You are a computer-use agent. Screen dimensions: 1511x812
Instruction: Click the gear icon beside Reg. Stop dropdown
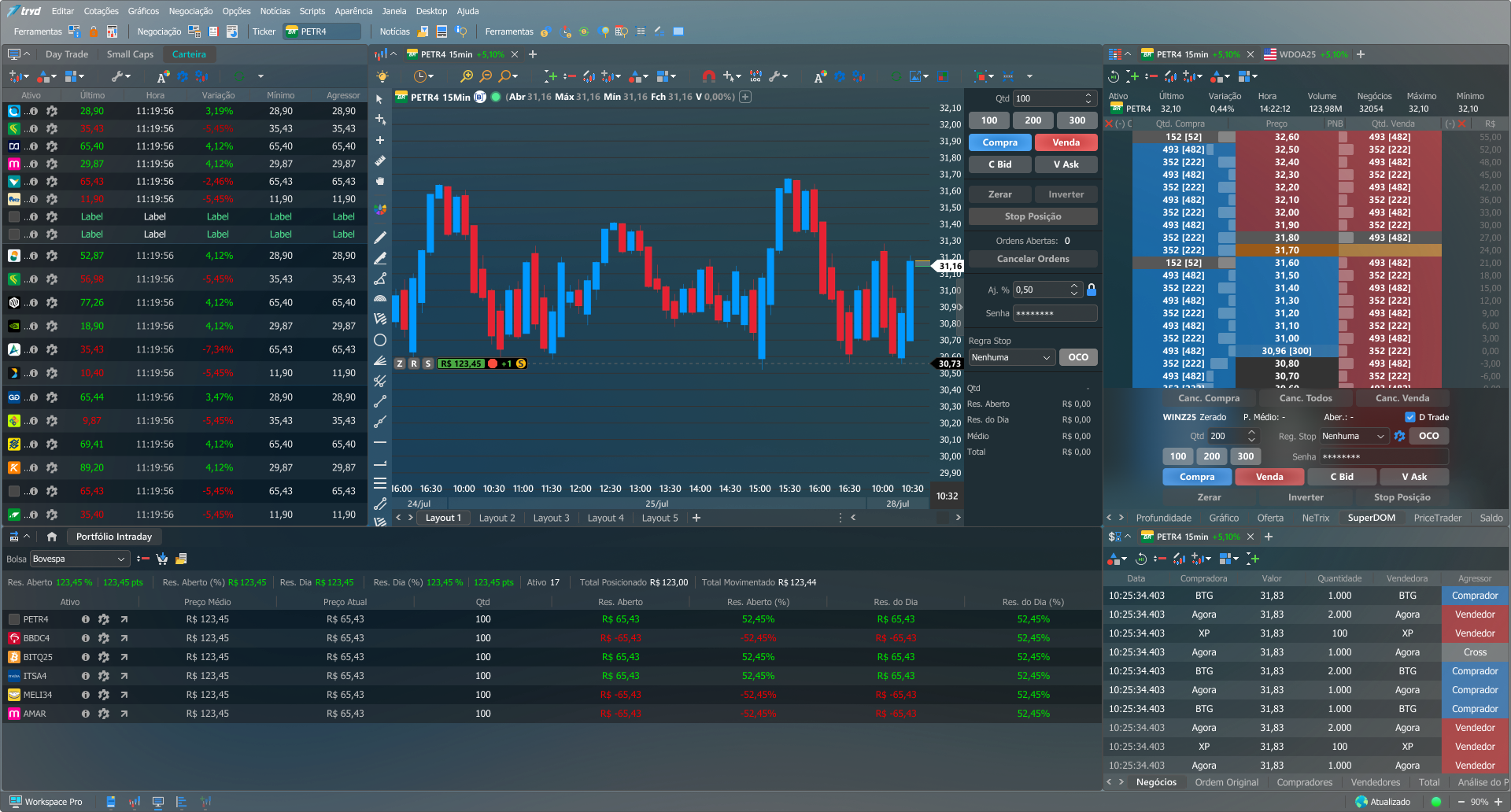tap(1399, 436)
